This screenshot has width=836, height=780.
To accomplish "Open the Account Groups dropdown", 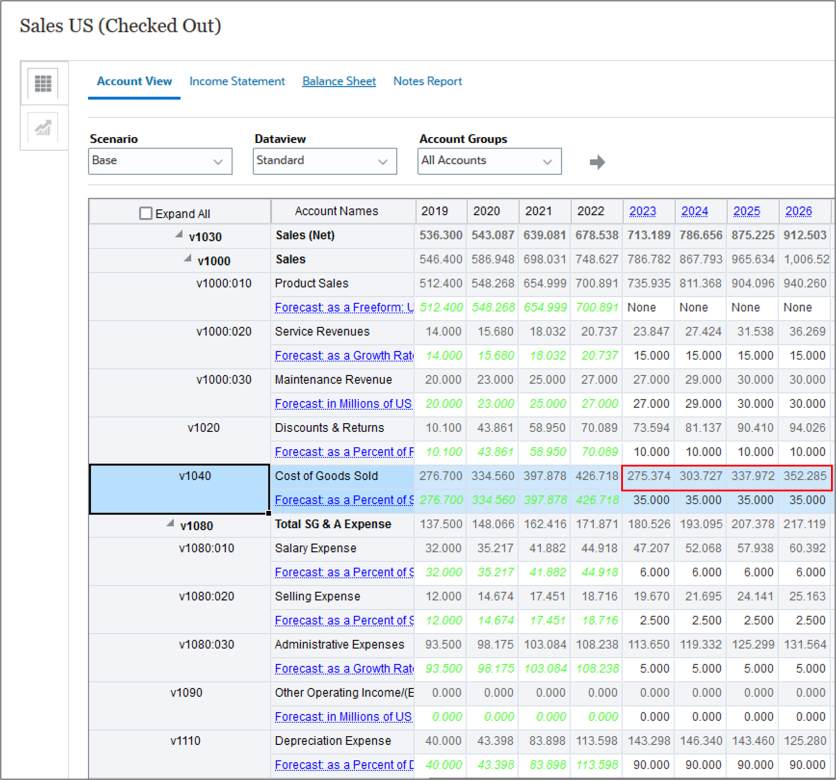I will coord(489,161).
